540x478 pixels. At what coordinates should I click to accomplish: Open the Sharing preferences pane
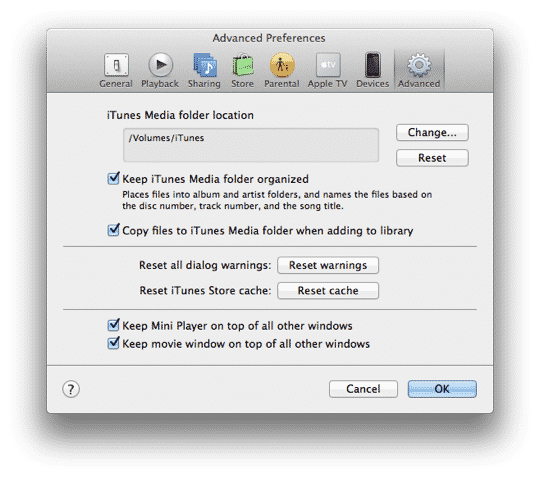pos(204,70)
